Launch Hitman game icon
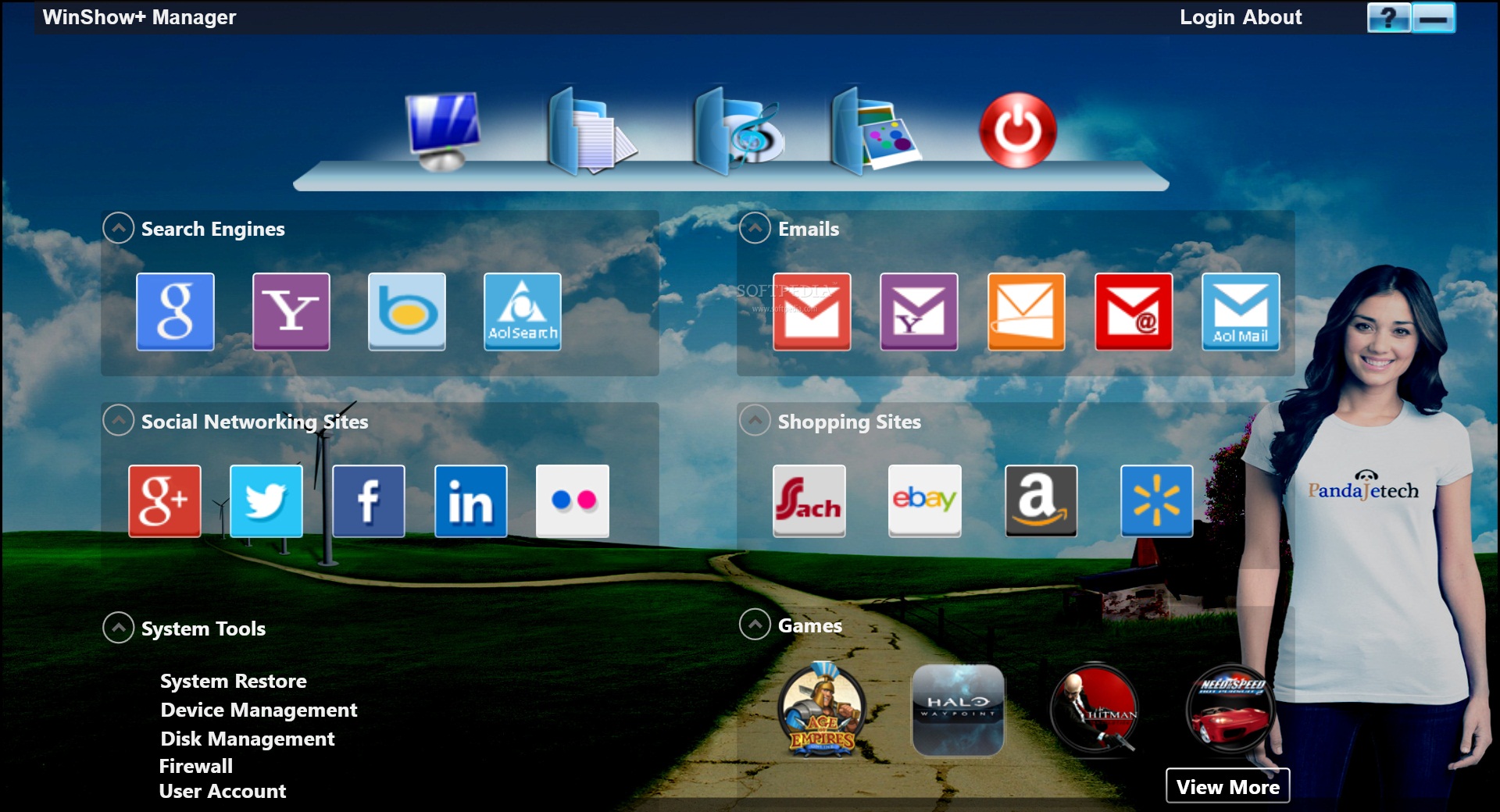Screen dimensions: 1500x812 pos(1094,710)
